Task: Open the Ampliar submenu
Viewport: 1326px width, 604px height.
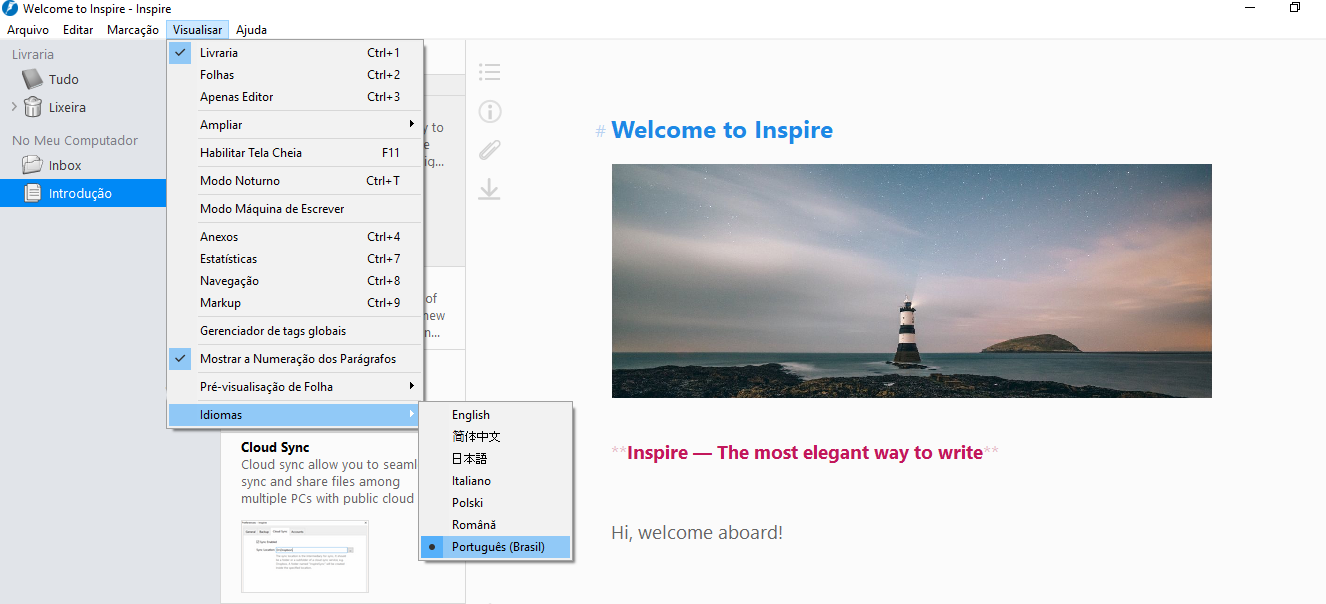Action: 295,125
